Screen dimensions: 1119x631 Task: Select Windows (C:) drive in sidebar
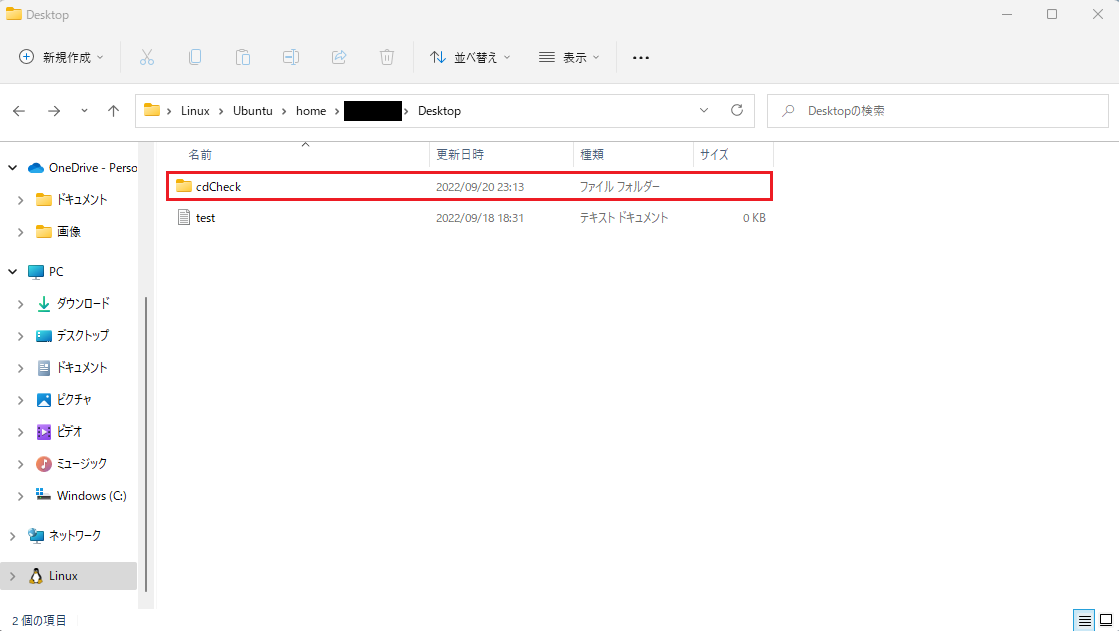[81, 495]
